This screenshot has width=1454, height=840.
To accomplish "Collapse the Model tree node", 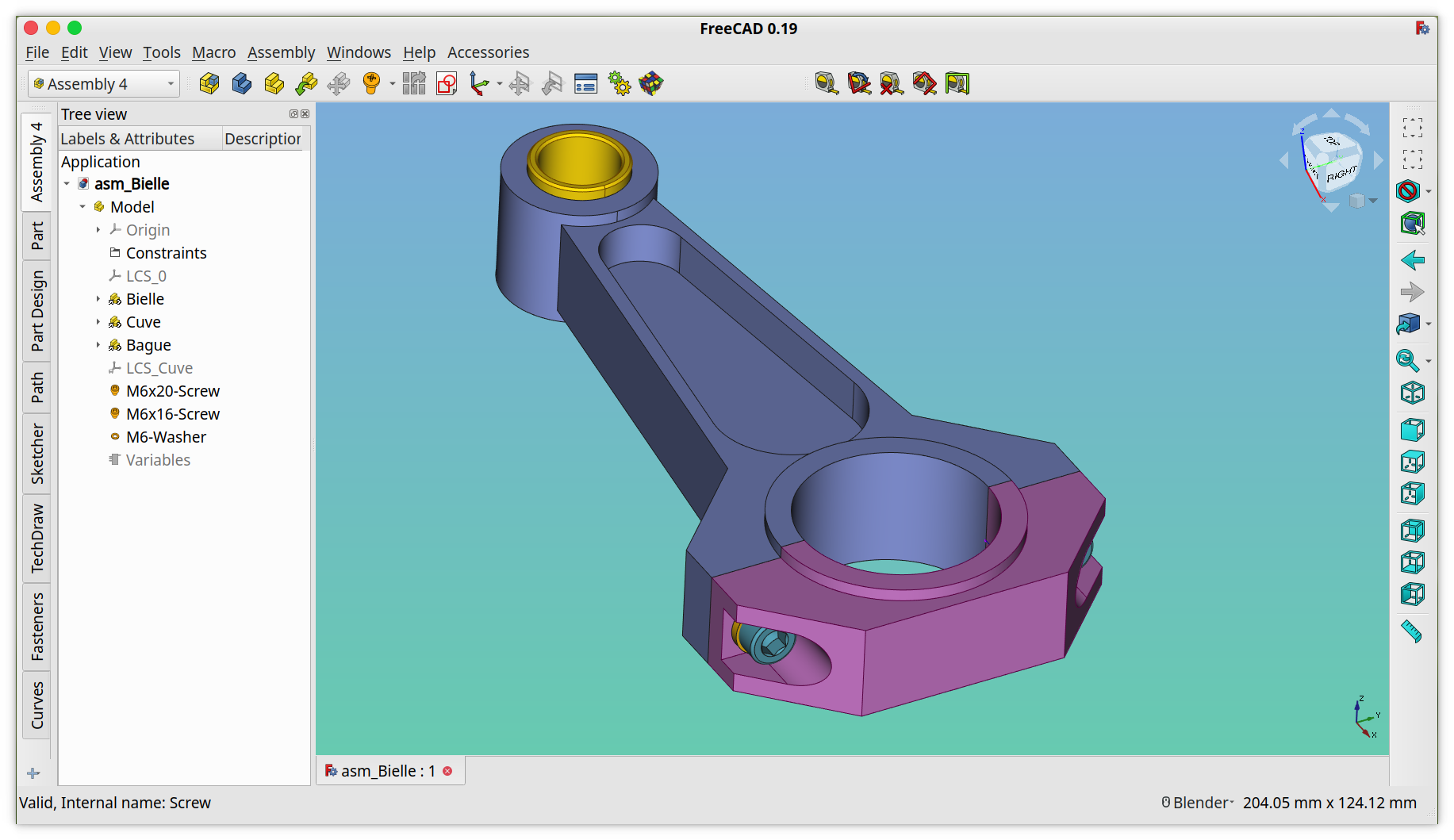I will click(82, 207).
